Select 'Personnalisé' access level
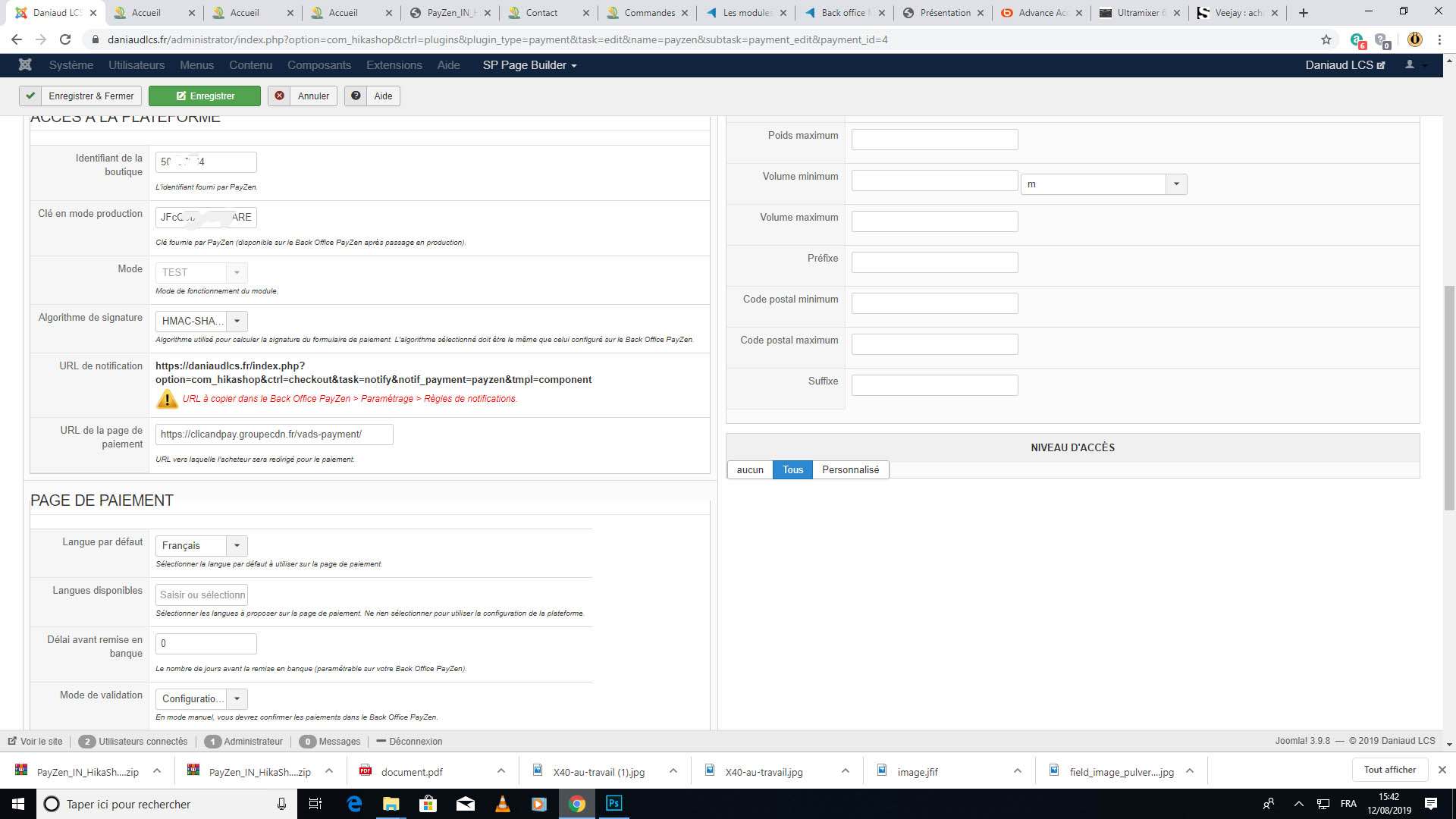Viewport: 1456px width, 819px height. 850,469
